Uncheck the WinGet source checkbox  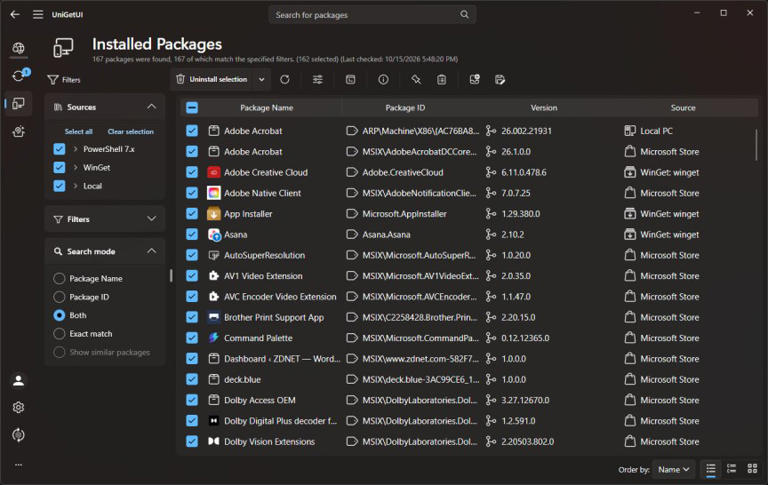[x=59, y=168]
